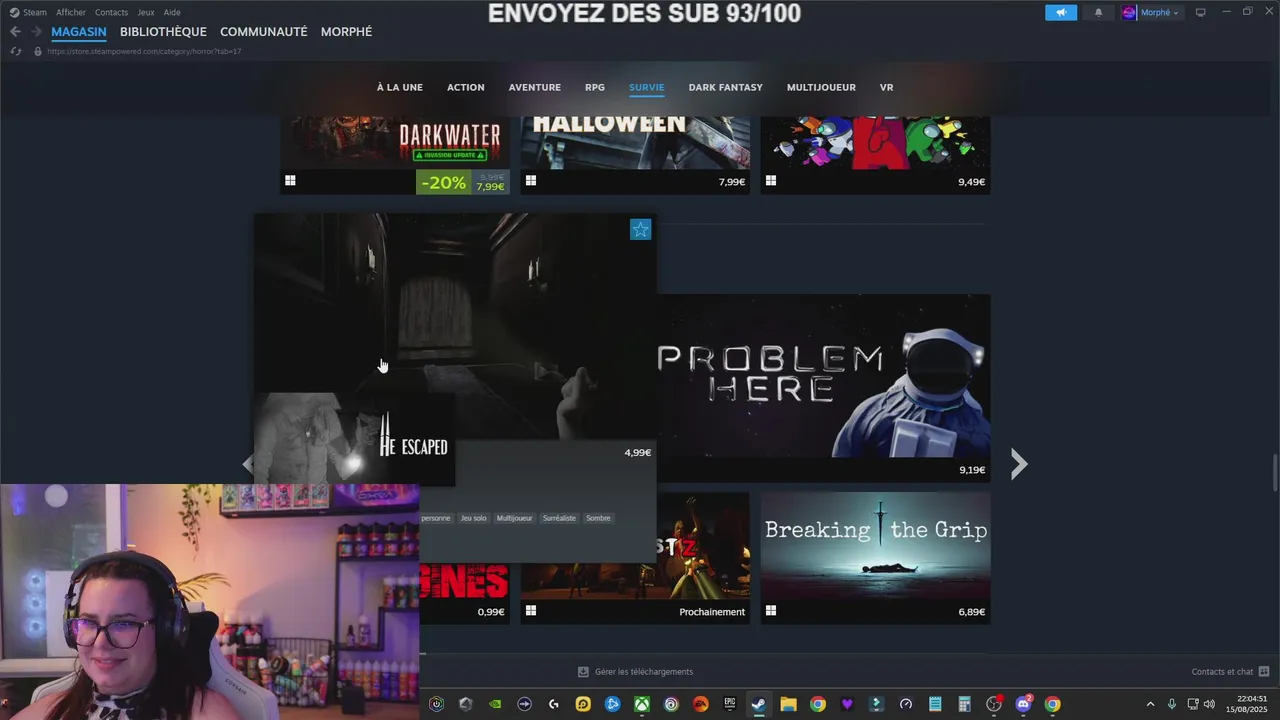
Task: Click the Multijoueur tag on He Escaped
Action: (514, 518)
